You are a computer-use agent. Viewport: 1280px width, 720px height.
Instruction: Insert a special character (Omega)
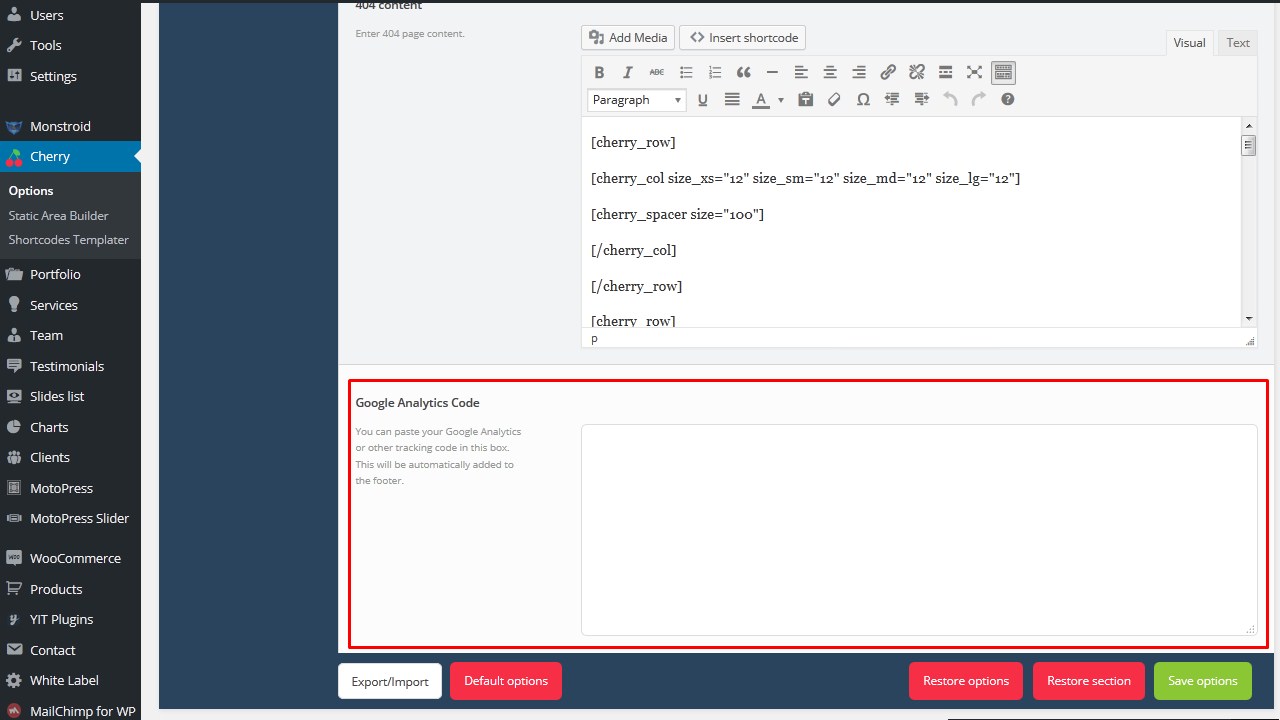click(x=863, y=99)
